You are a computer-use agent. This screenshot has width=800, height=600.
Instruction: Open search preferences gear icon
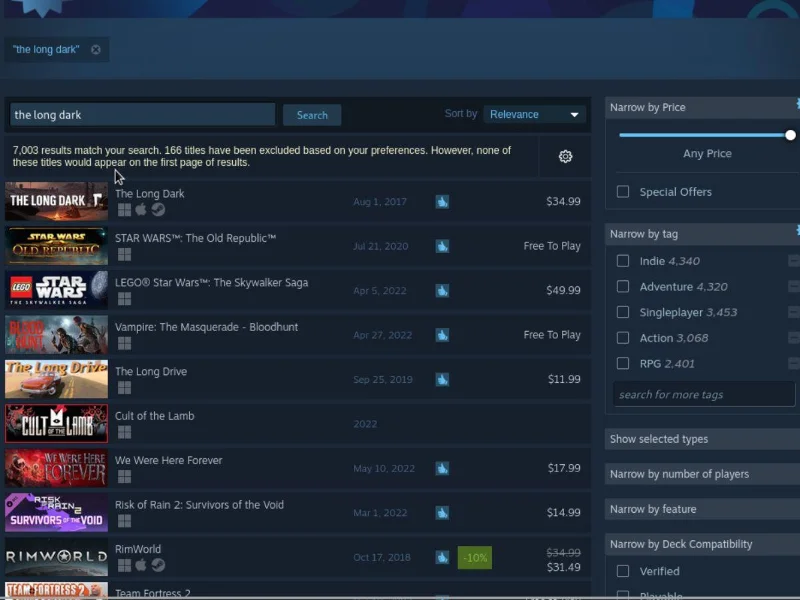(565, 157)
